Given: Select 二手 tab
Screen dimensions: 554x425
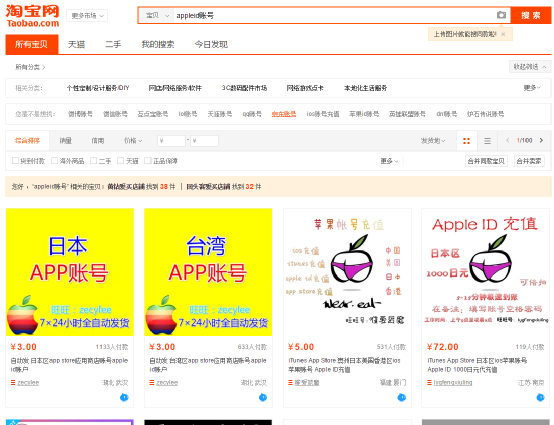Looking at the screenshot, I should pos(113,44).
